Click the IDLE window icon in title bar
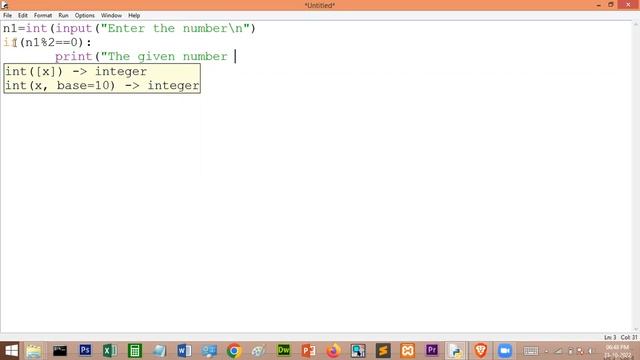The image size is (640, 360). tap(4, 5)
